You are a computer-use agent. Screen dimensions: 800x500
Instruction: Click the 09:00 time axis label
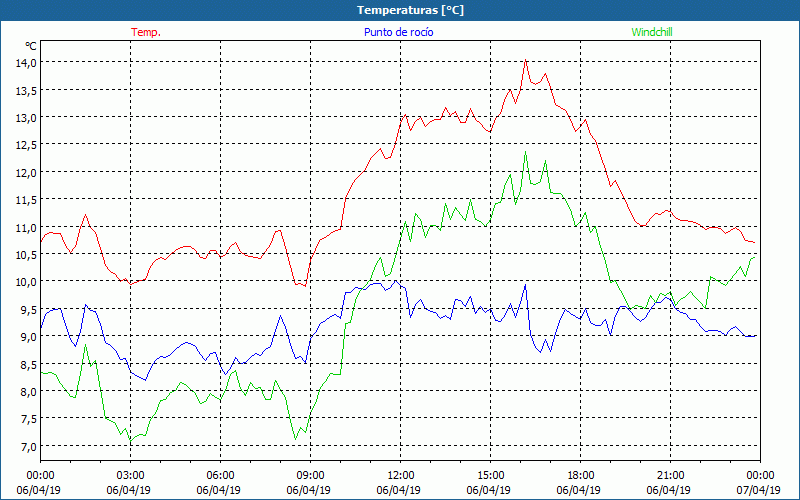(310, 476)
